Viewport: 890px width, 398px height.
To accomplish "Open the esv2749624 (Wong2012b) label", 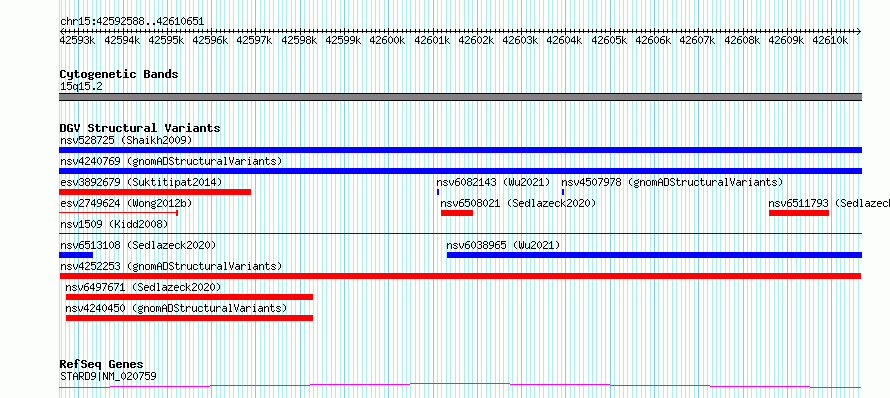I will tap(126, 203).
